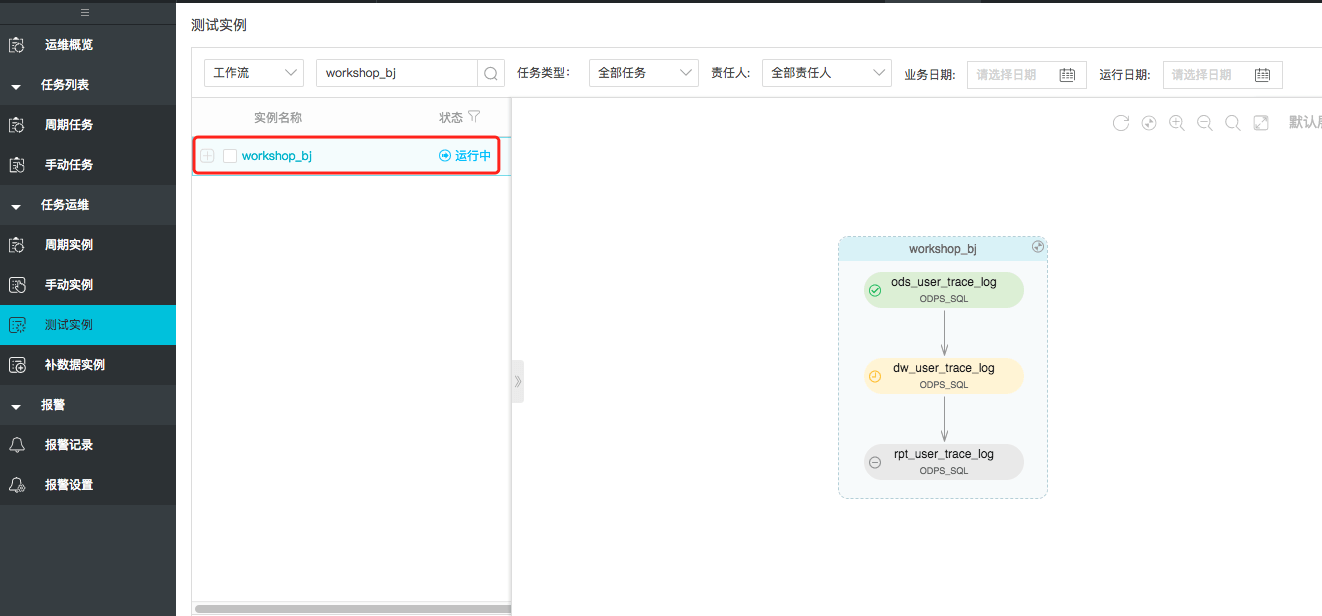Click the workshop_bj instance name link
Screen dimensions: 1322x616
click(277, 156)
